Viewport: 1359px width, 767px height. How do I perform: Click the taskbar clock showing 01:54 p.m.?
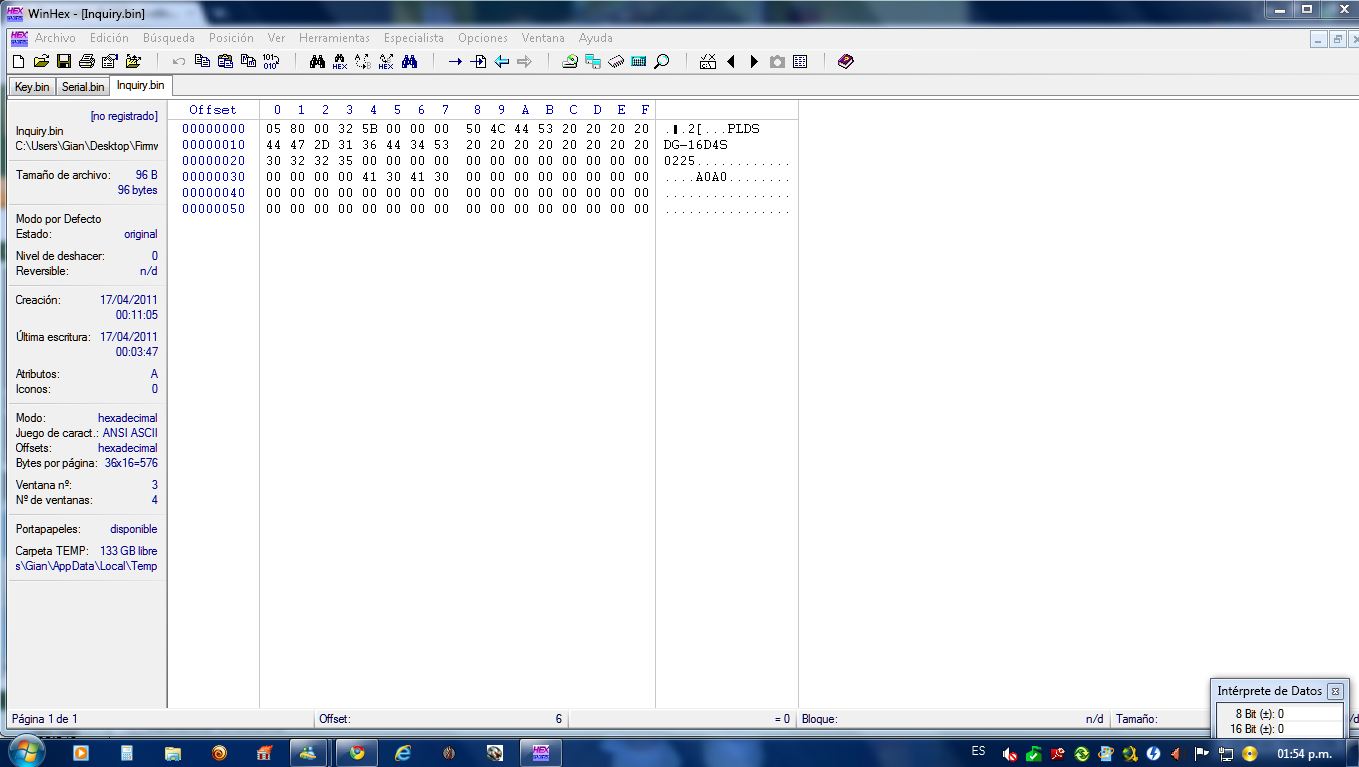(x=1304, y=753)
